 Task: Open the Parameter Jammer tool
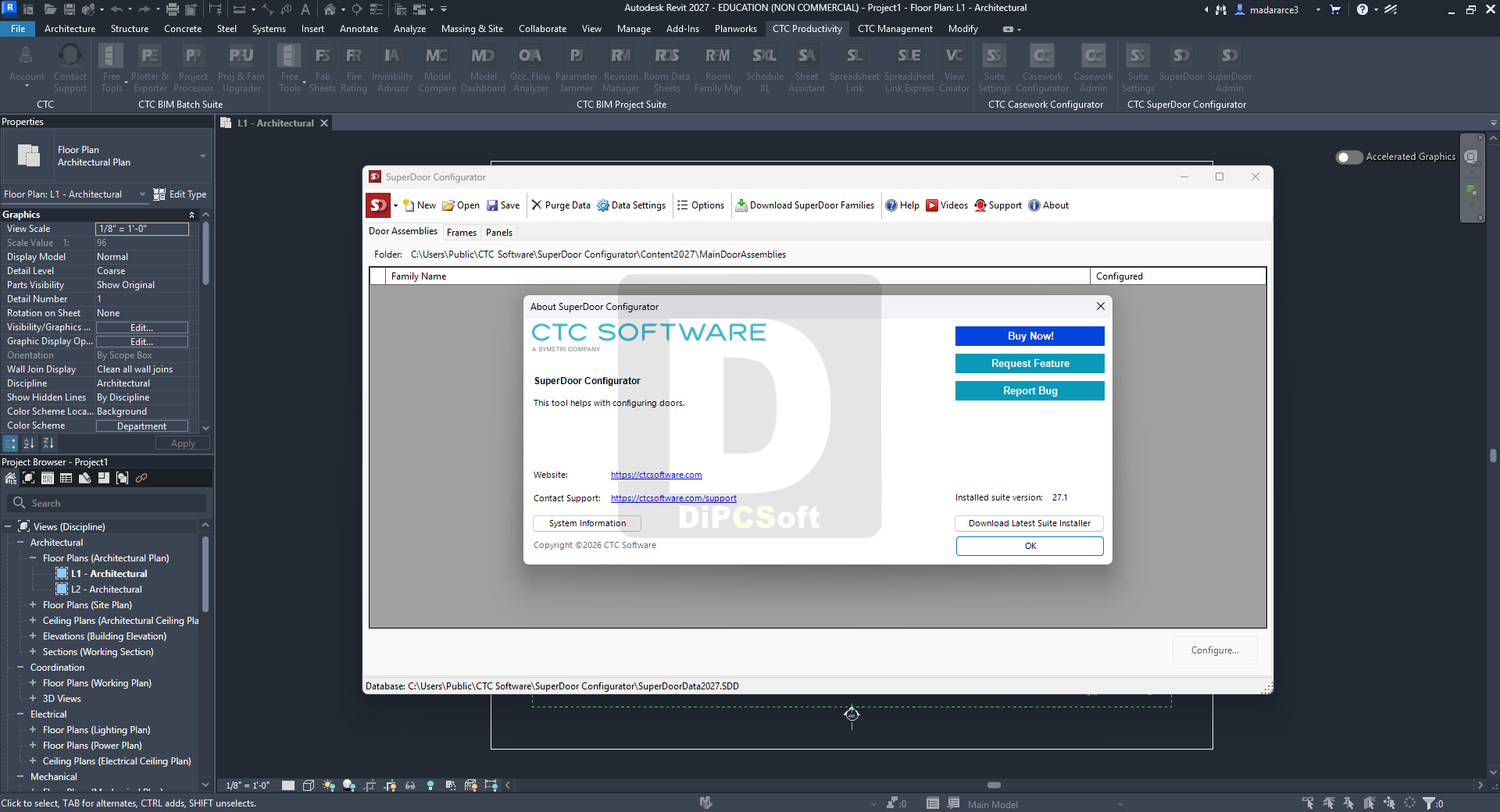click(577, 69)
